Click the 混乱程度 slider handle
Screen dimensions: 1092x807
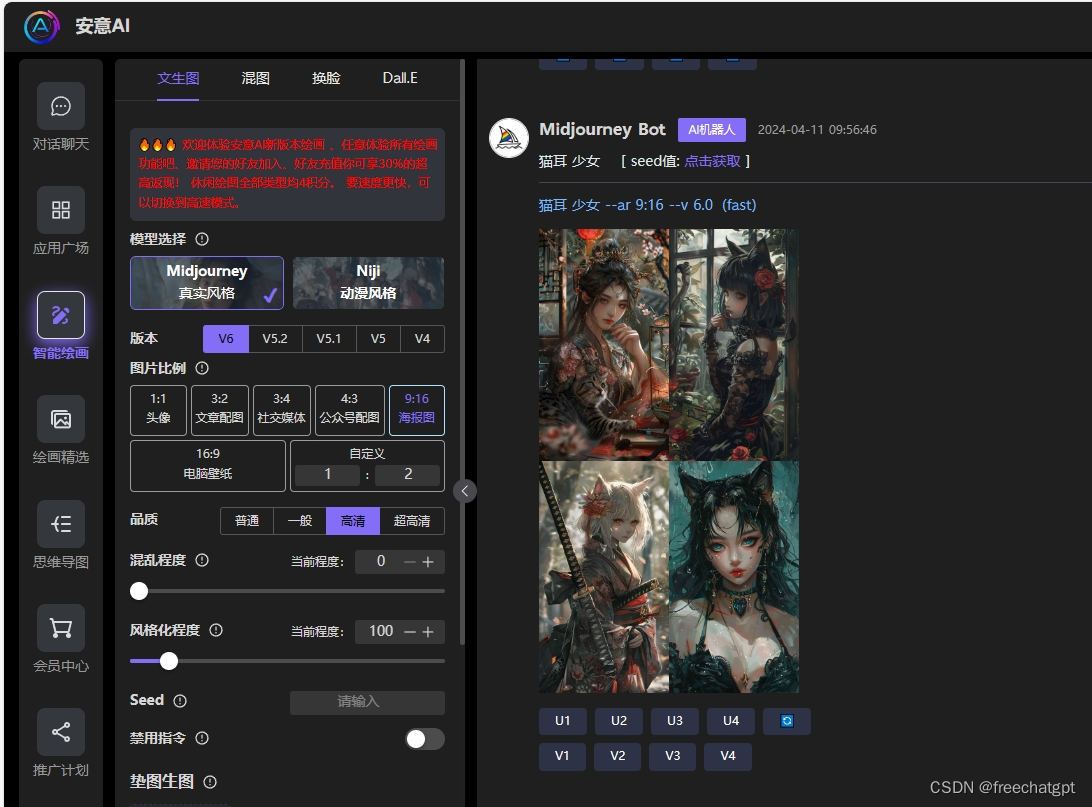[x=139, y=591]
